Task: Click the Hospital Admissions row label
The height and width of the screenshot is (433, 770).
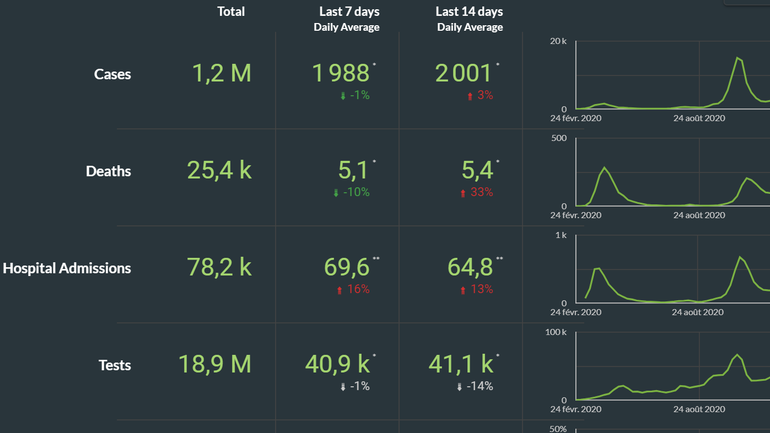Action: [67, 268]
